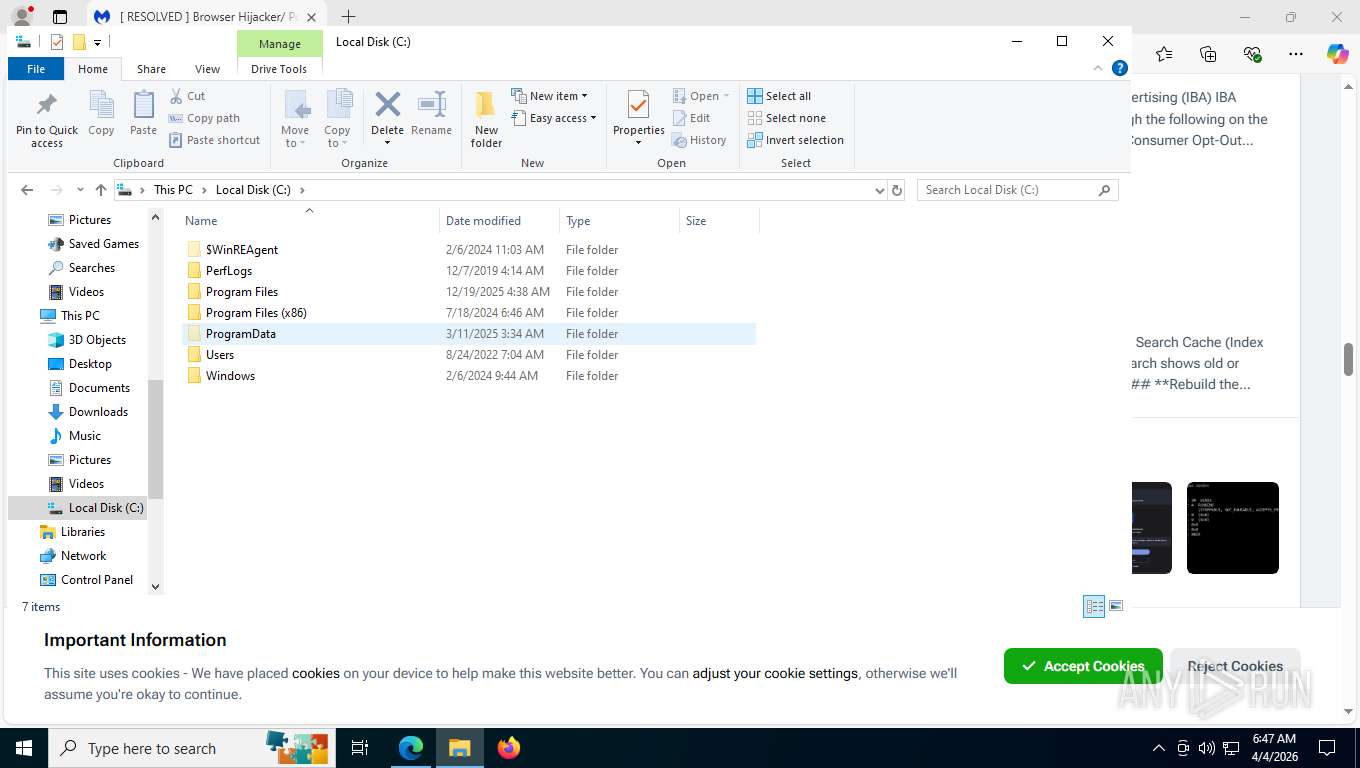Image resolution: width=1360 pixels, height=768 pixels.
Task: Click Reject Cookies in the browser
Action: point(1235,666)
